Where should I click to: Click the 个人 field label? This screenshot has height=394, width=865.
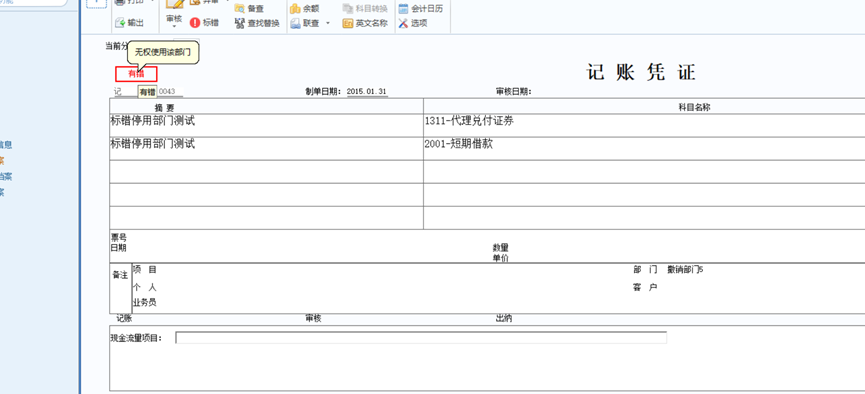click(145, 287)
